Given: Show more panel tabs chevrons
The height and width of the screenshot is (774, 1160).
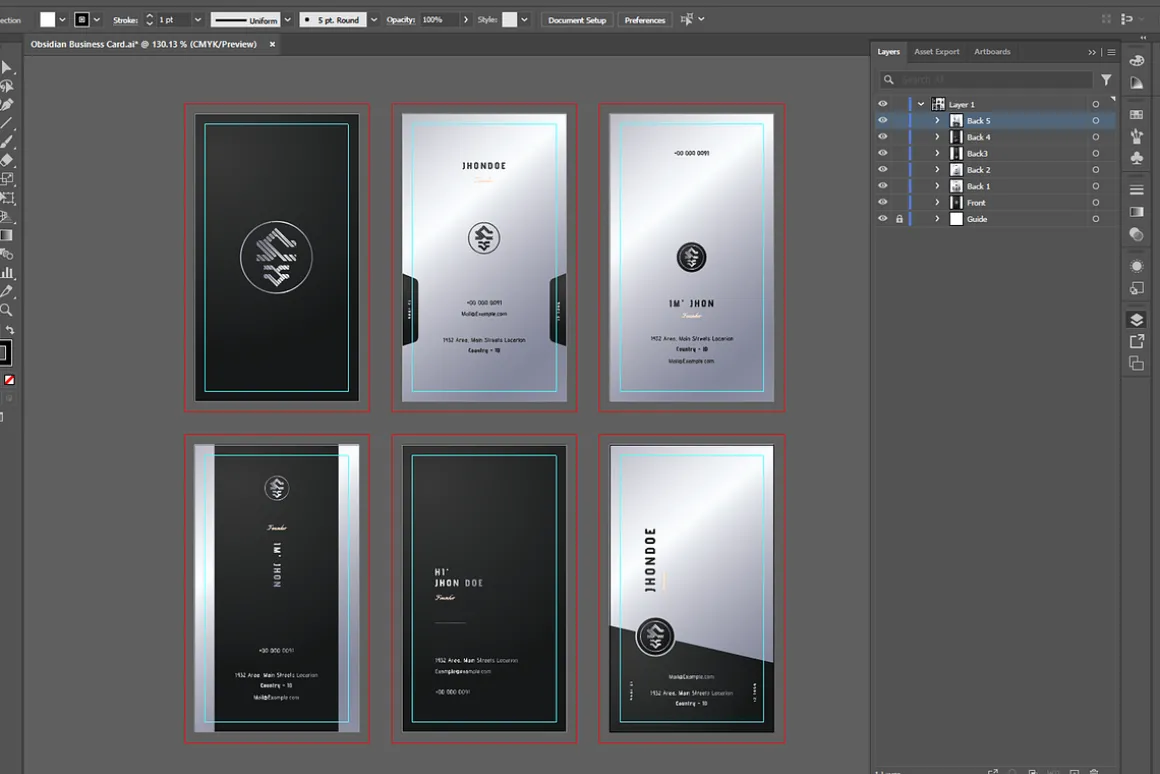Looking at the screenshot, I should tap(1092, 53).
